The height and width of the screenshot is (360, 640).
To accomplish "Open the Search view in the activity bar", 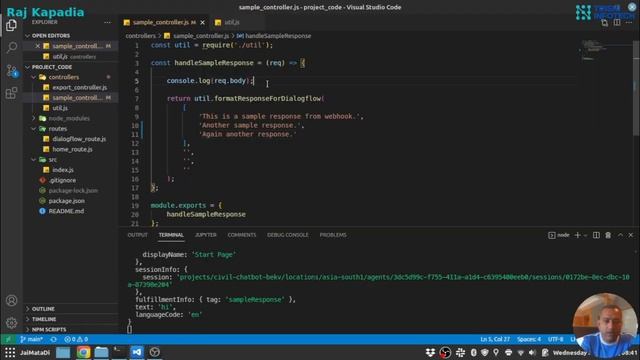I will click(11, 47).
